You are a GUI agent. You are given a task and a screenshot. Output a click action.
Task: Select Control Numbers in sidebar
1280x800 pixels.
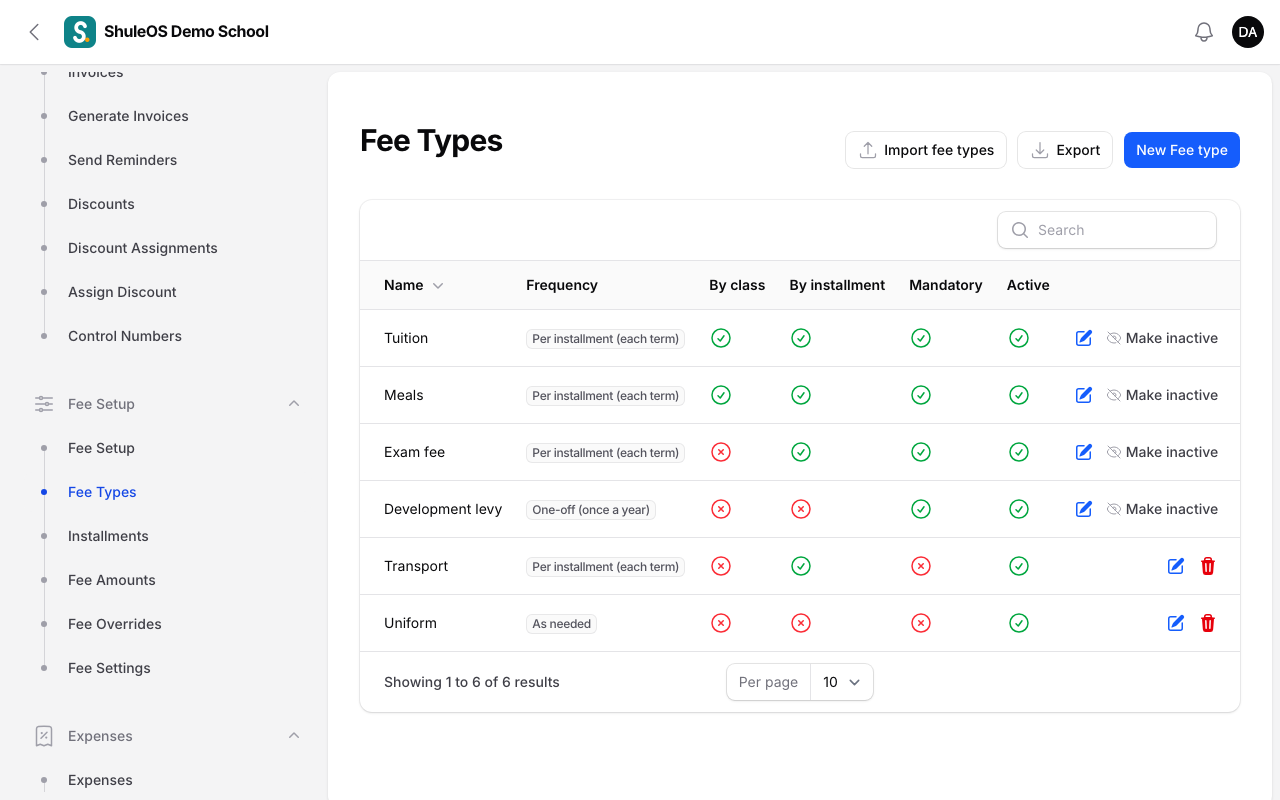[125, 336]
